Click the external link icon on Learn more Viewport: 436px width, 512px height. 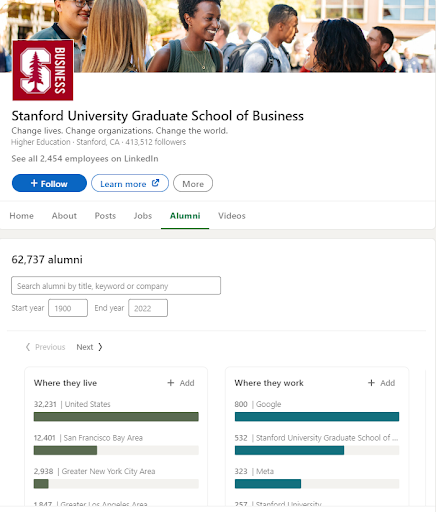[155, 183]
